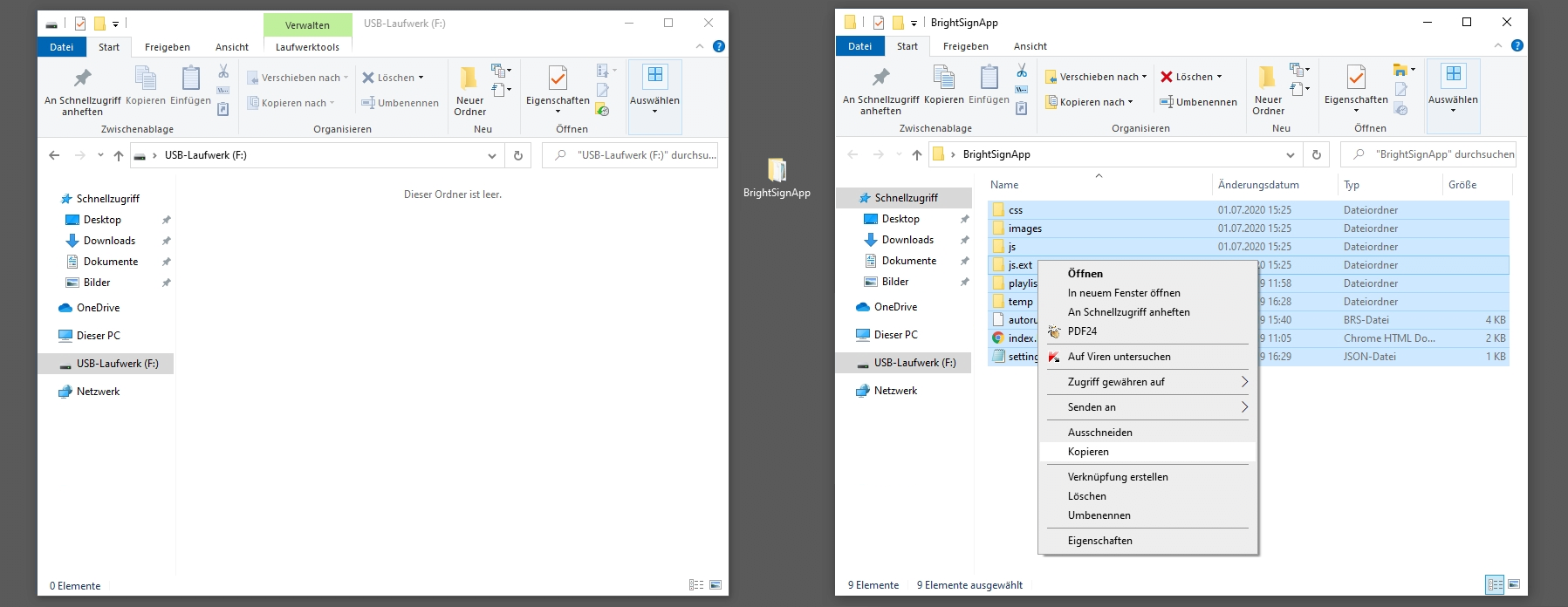Click Umbenennen button in BrightSignApp ribbon
The width and height of the screenshot is (1568, 607).
[x=1198, y=102]
